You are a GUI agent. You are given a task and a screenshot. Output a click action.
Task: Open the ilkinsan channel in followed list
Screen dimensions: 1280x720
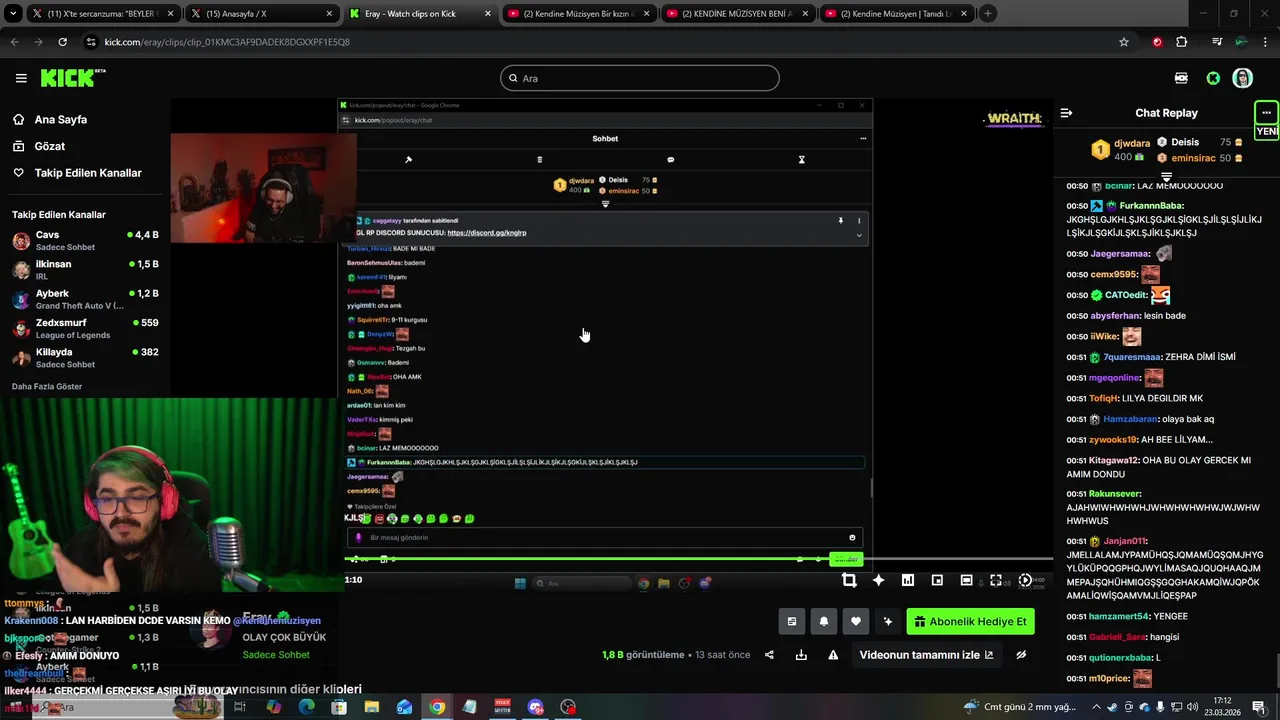click(x=85, y=269)
